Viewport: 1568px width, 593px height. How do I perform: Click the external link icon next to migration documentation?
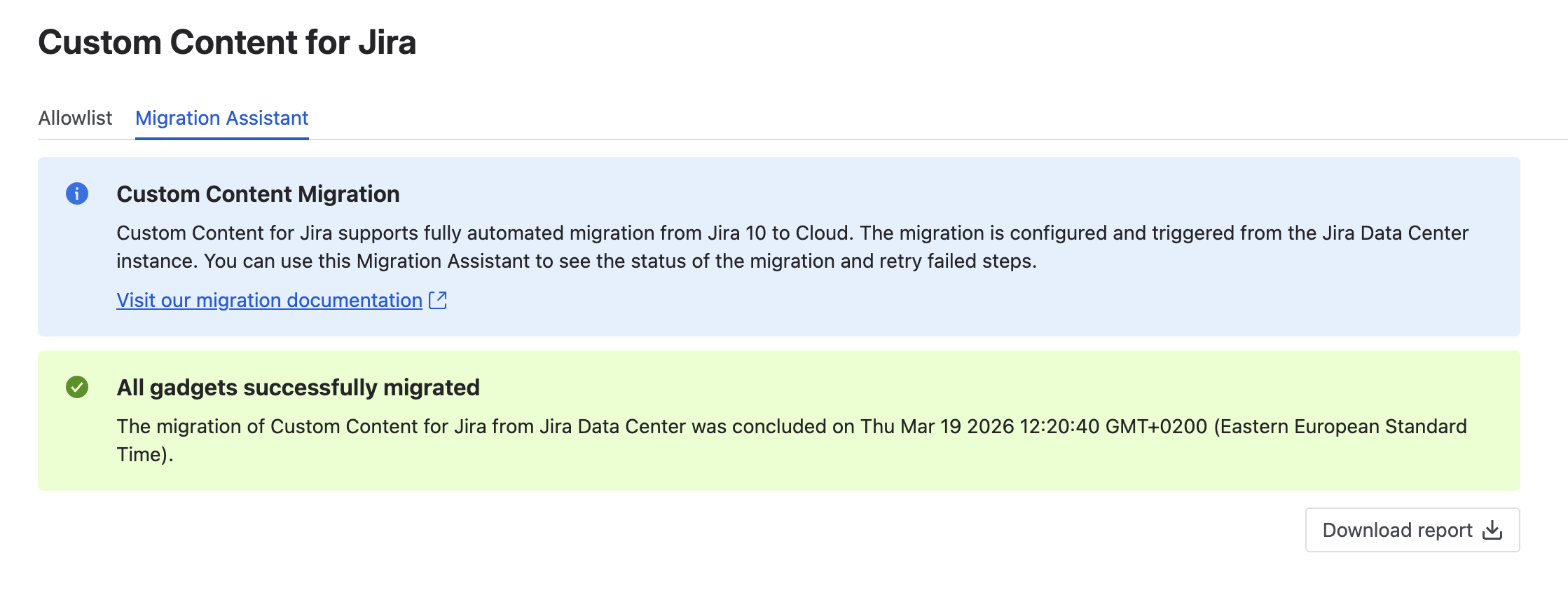click(438, 300)
